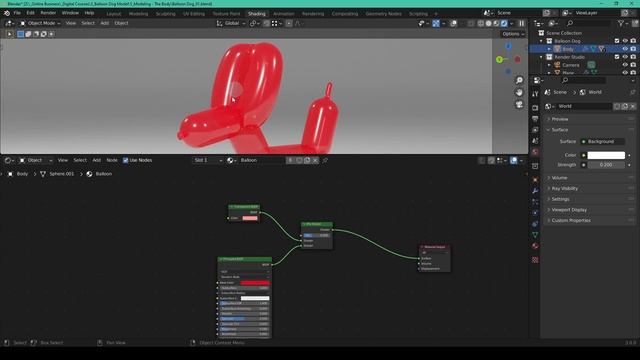Viewport: 640px width, 360px height.
Task: Open the viewport Options dropdown
Action: (x=513, y=34)
